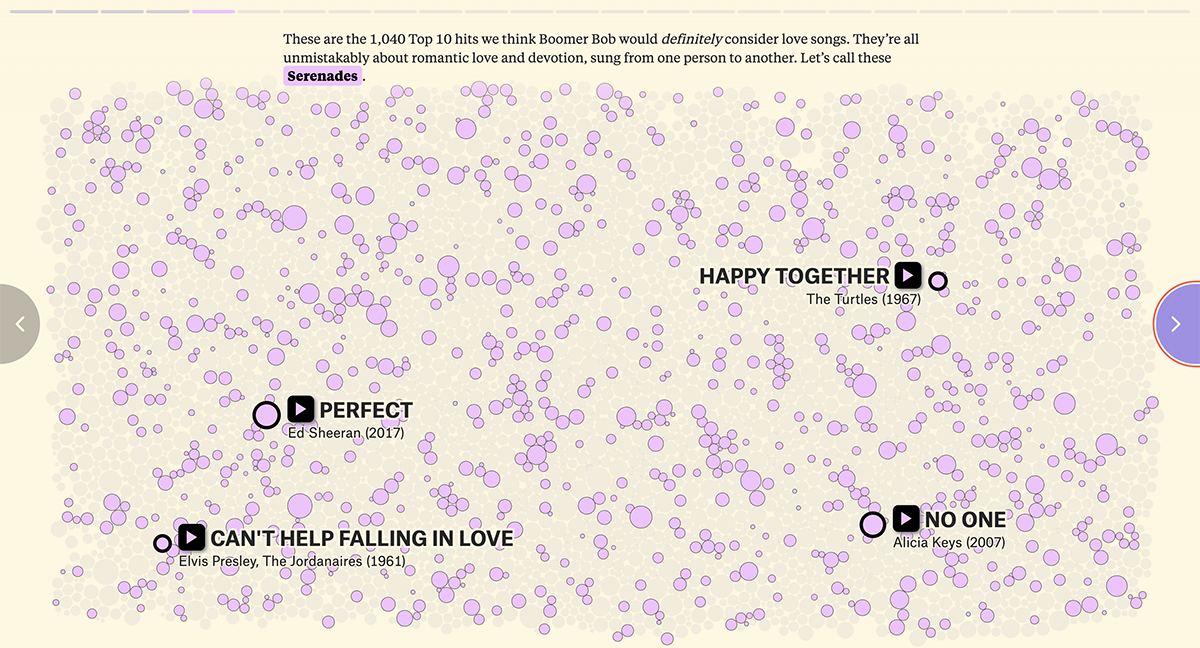
Task: Go back using the left chevron arrow
Action: tap(21, 324)
